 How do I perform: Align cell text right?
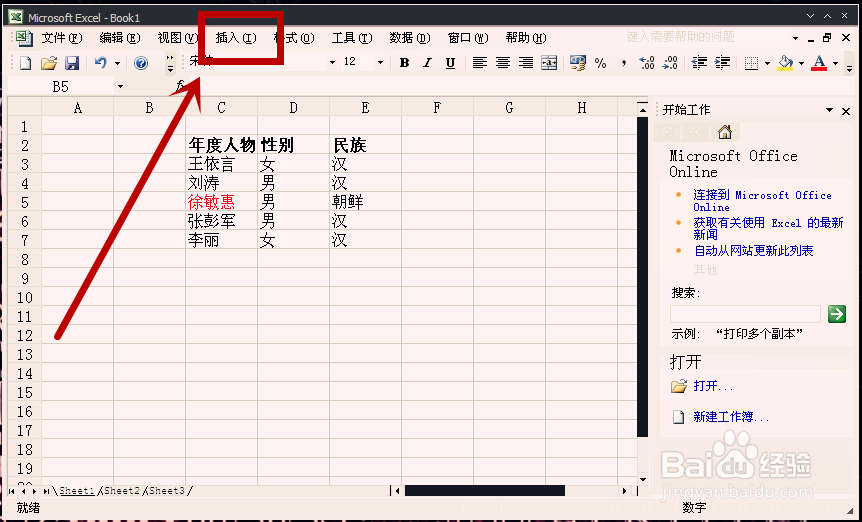[526, 63]
